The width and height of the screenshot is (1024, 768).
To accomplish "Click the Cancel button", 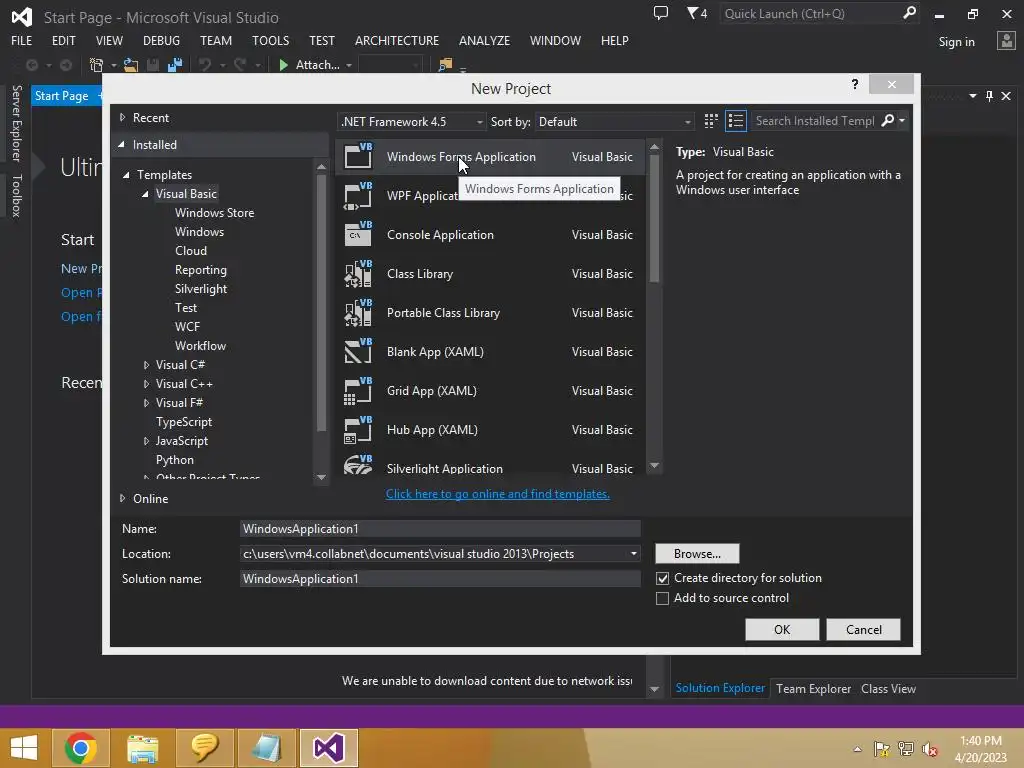I will 863,630.
